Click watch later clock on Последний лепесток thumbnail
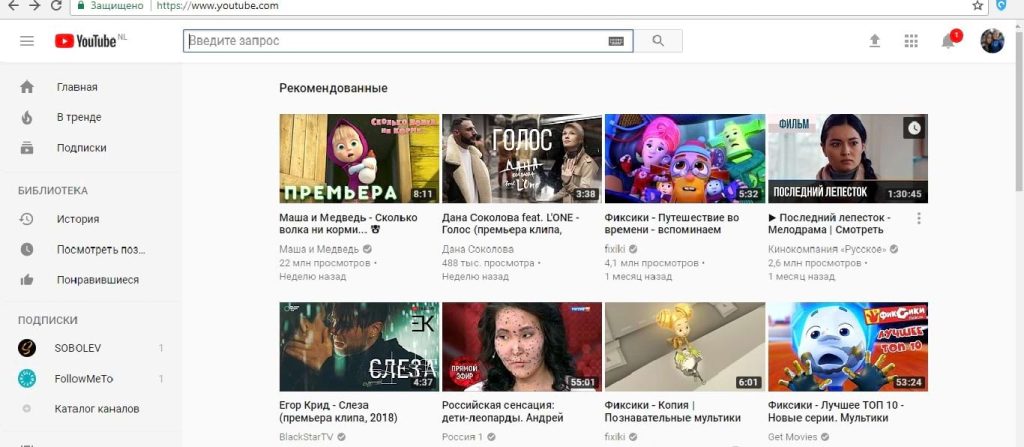 [914, 128]
